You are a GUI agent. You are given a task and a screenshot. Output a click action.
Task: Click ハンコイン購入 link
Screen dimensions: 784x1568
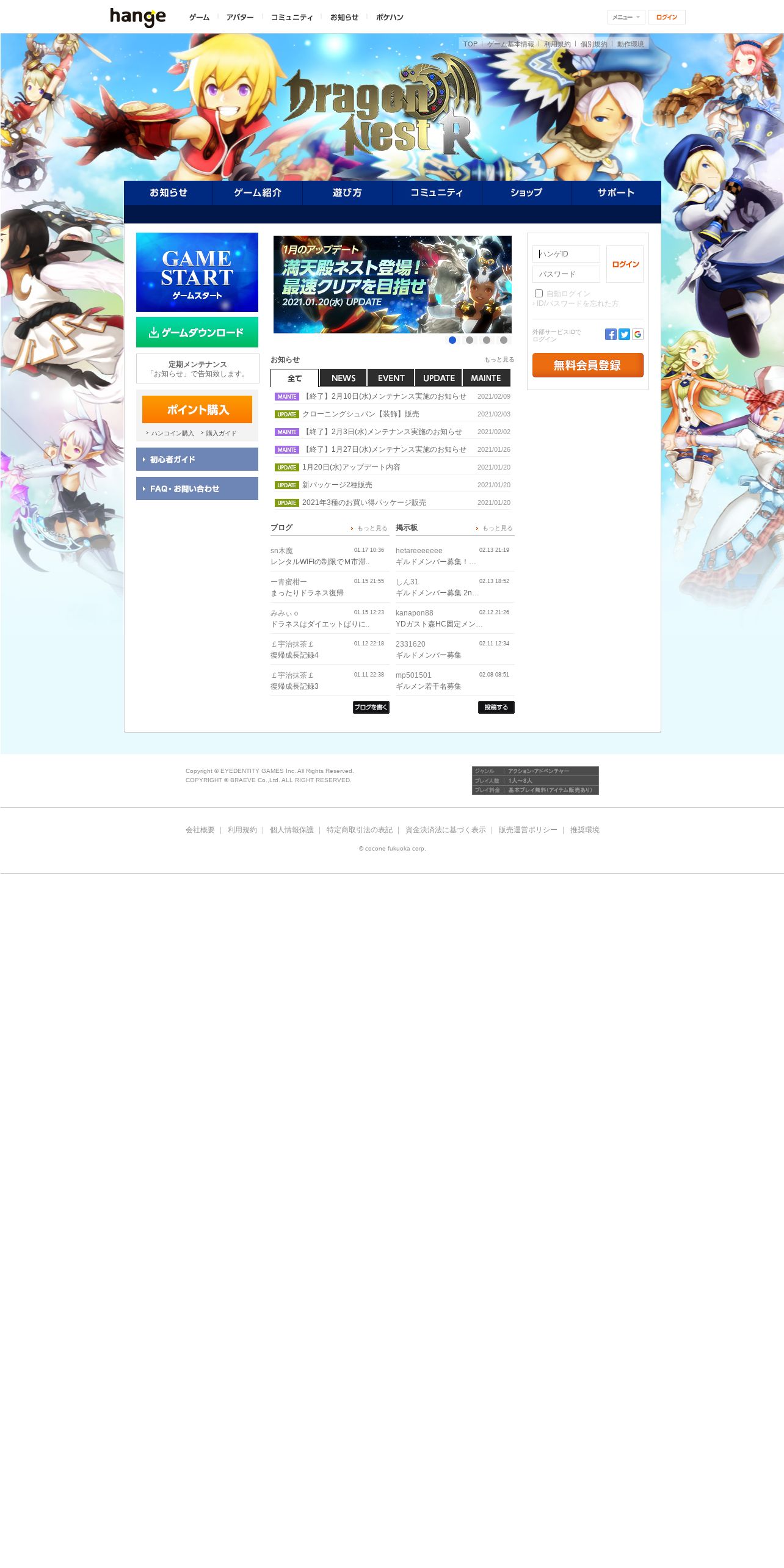[172, 433]
